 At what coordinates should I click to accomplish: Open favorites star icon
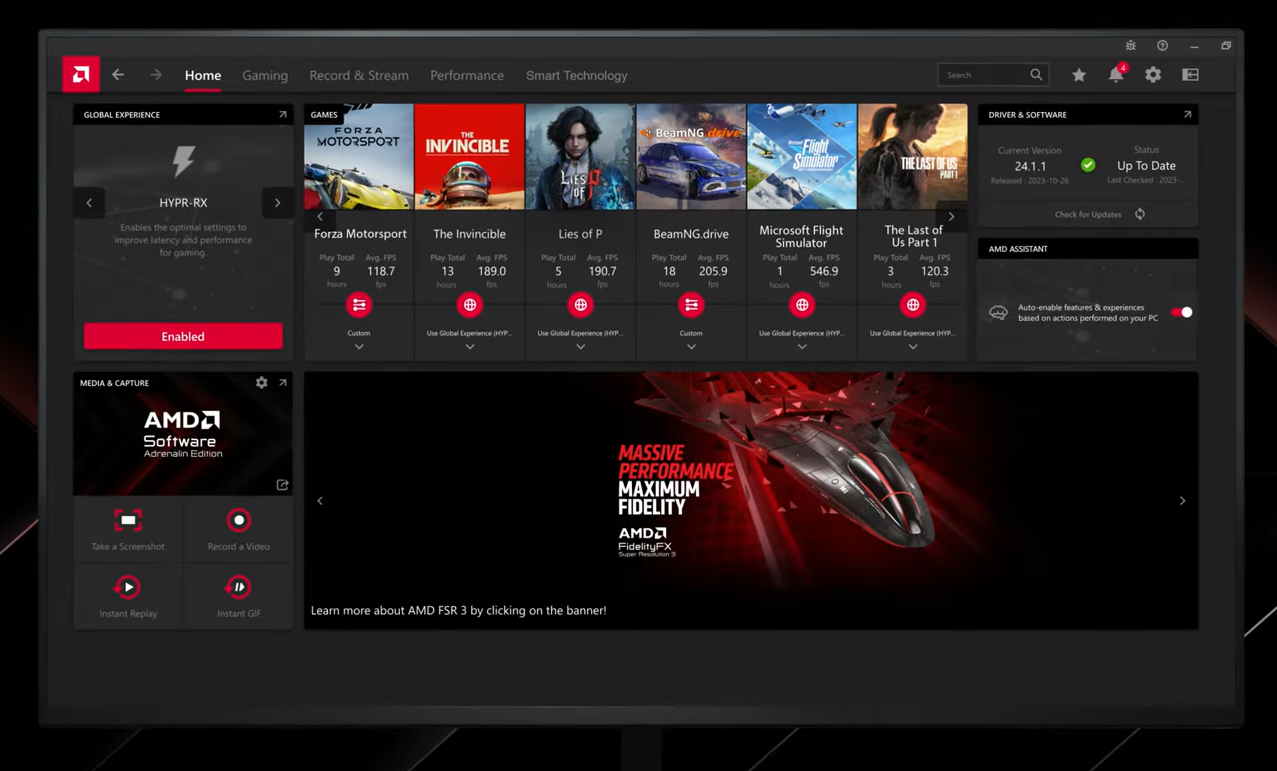click(1079, 75)
